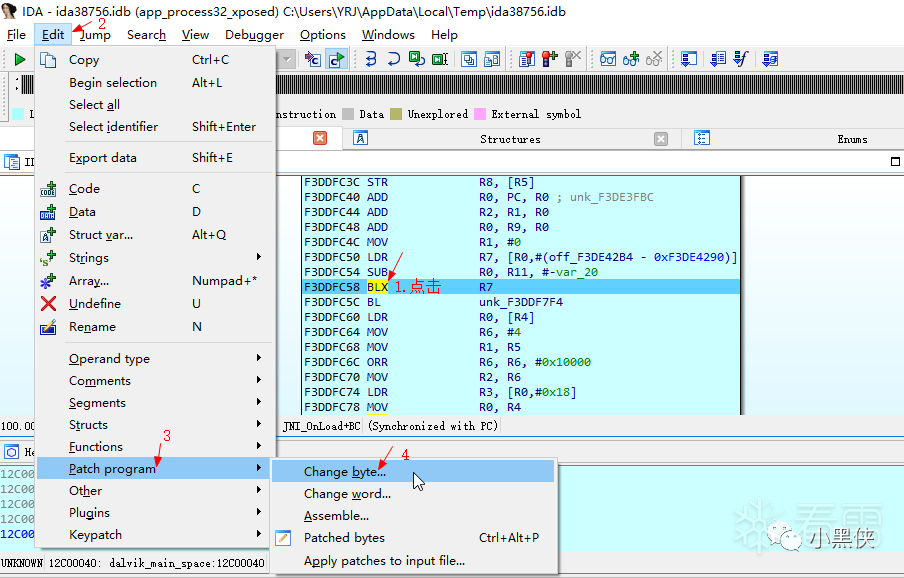This screenshot has height=578, width=904.
Task: Click the green Start process play icon
Action: click(x=20, y=59)
